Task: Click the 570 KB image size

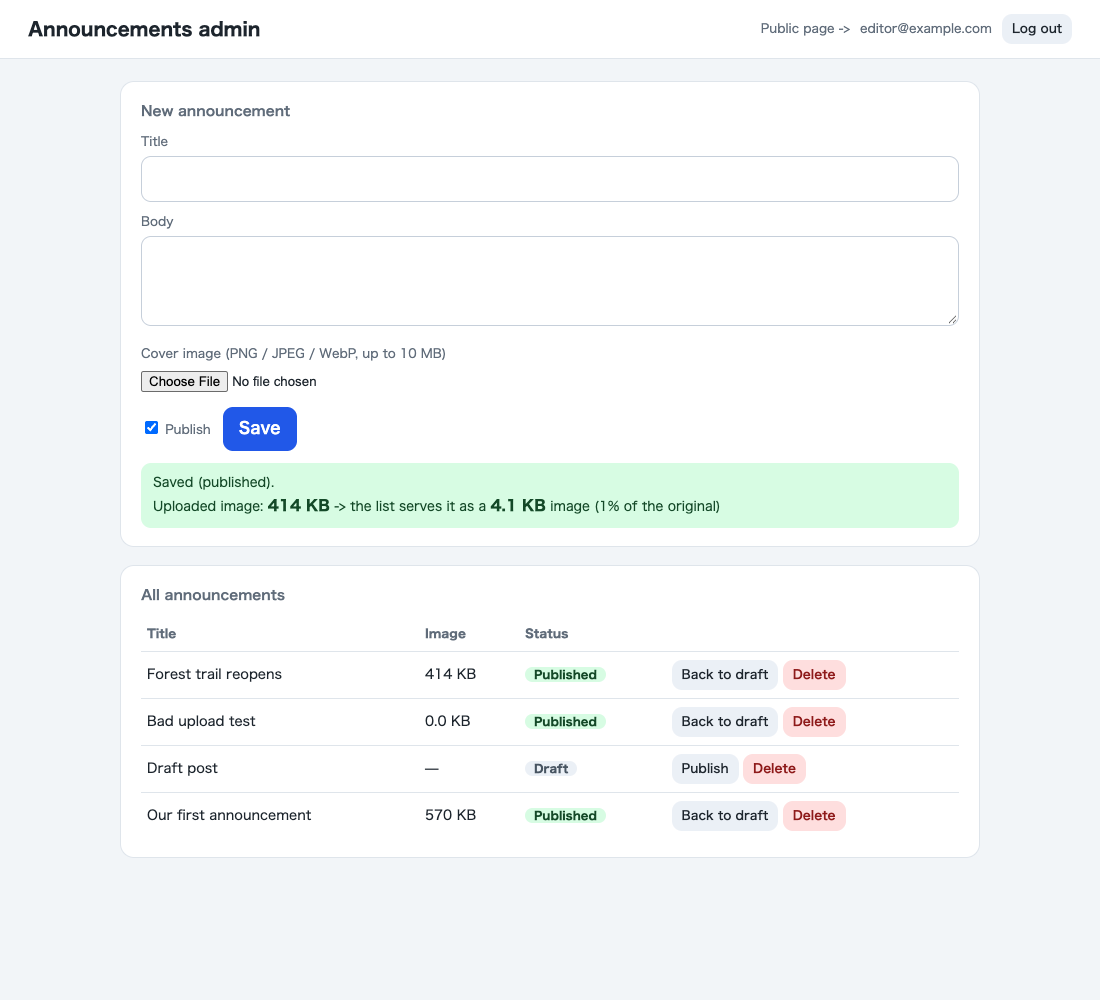Action: (x=450, y=815)
